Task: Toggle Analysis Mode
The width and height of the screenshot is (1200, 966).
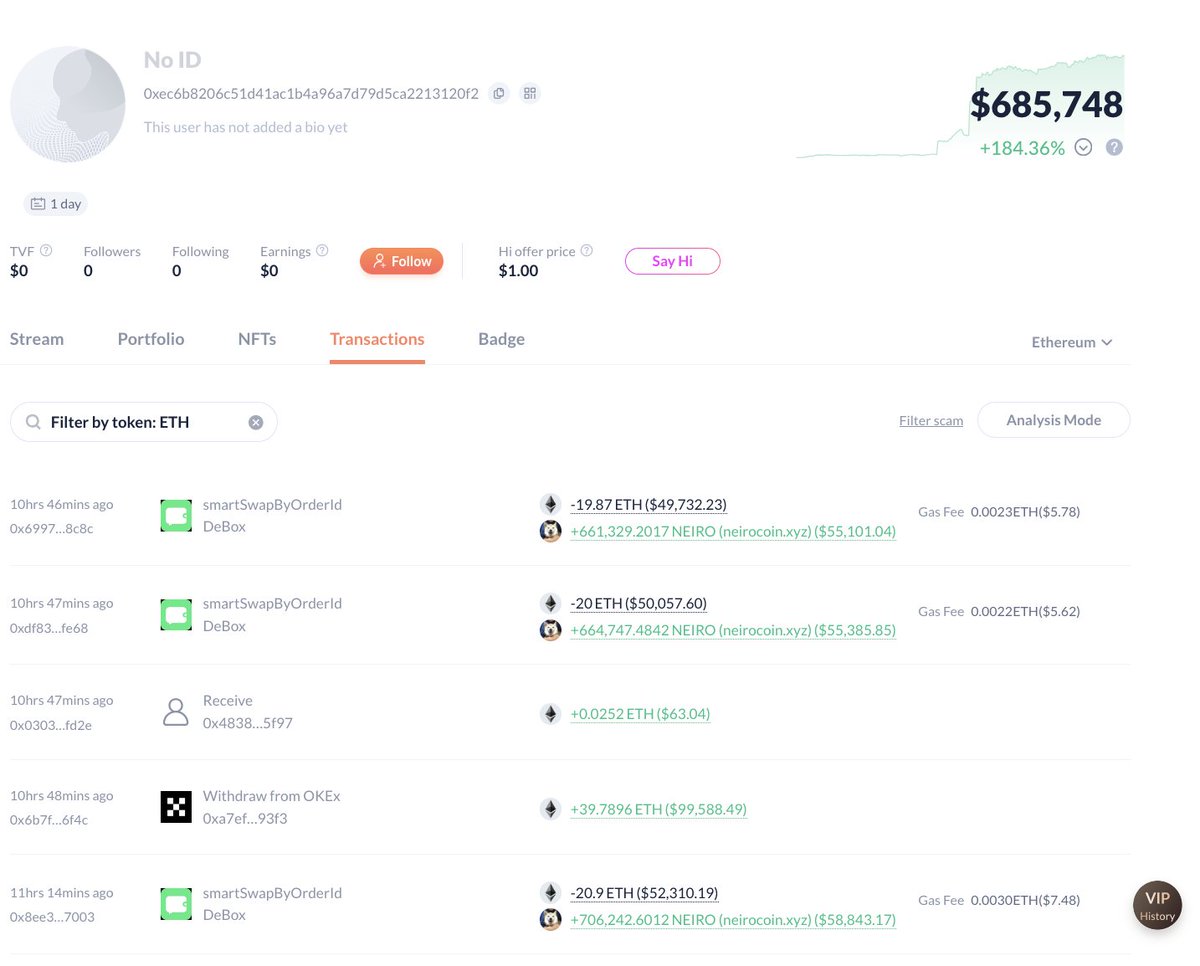Action: pyautogui.click(x=1053, y=421)
